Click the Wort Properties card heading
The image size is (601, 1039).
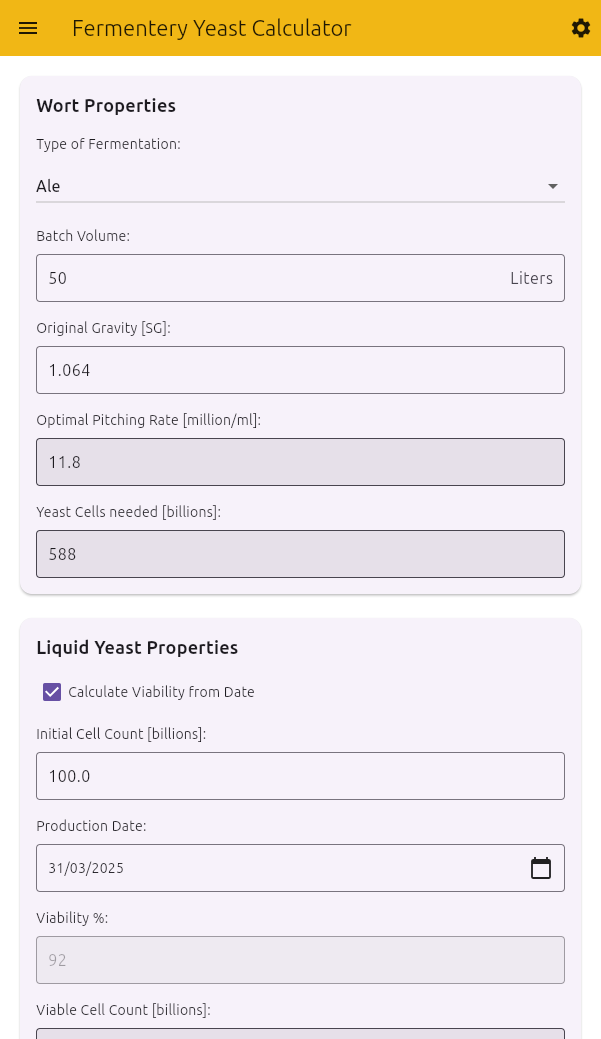(106, 106)
